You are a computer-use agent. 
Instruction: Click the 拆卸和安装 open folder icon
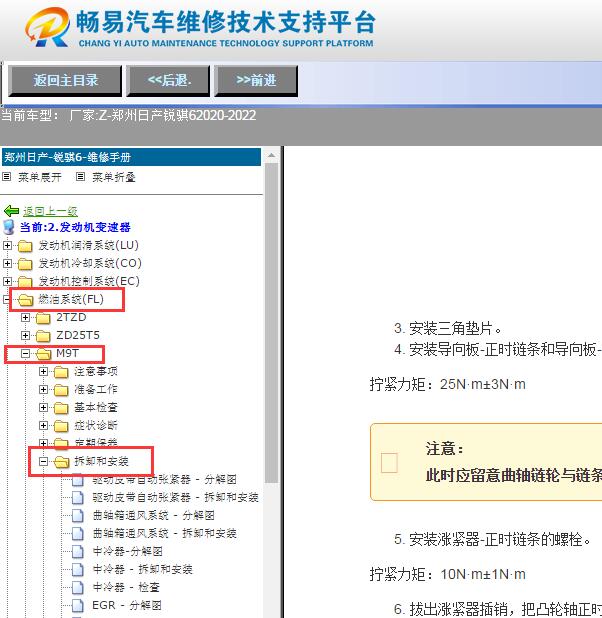coord(62,462)
